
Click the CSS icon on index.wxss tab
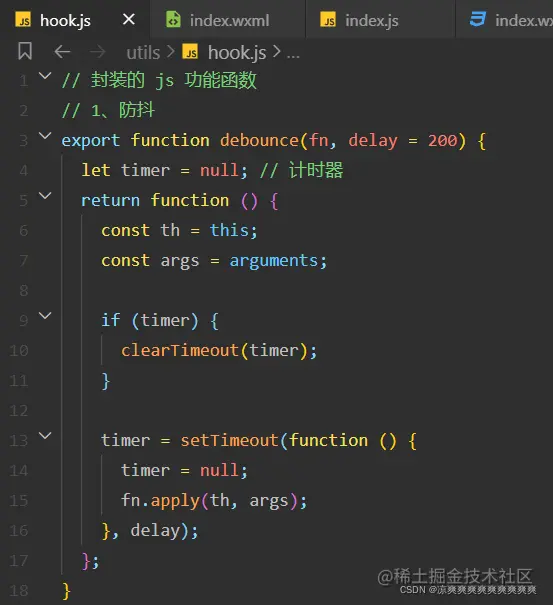pyautogui.click(x=478, y=19)
